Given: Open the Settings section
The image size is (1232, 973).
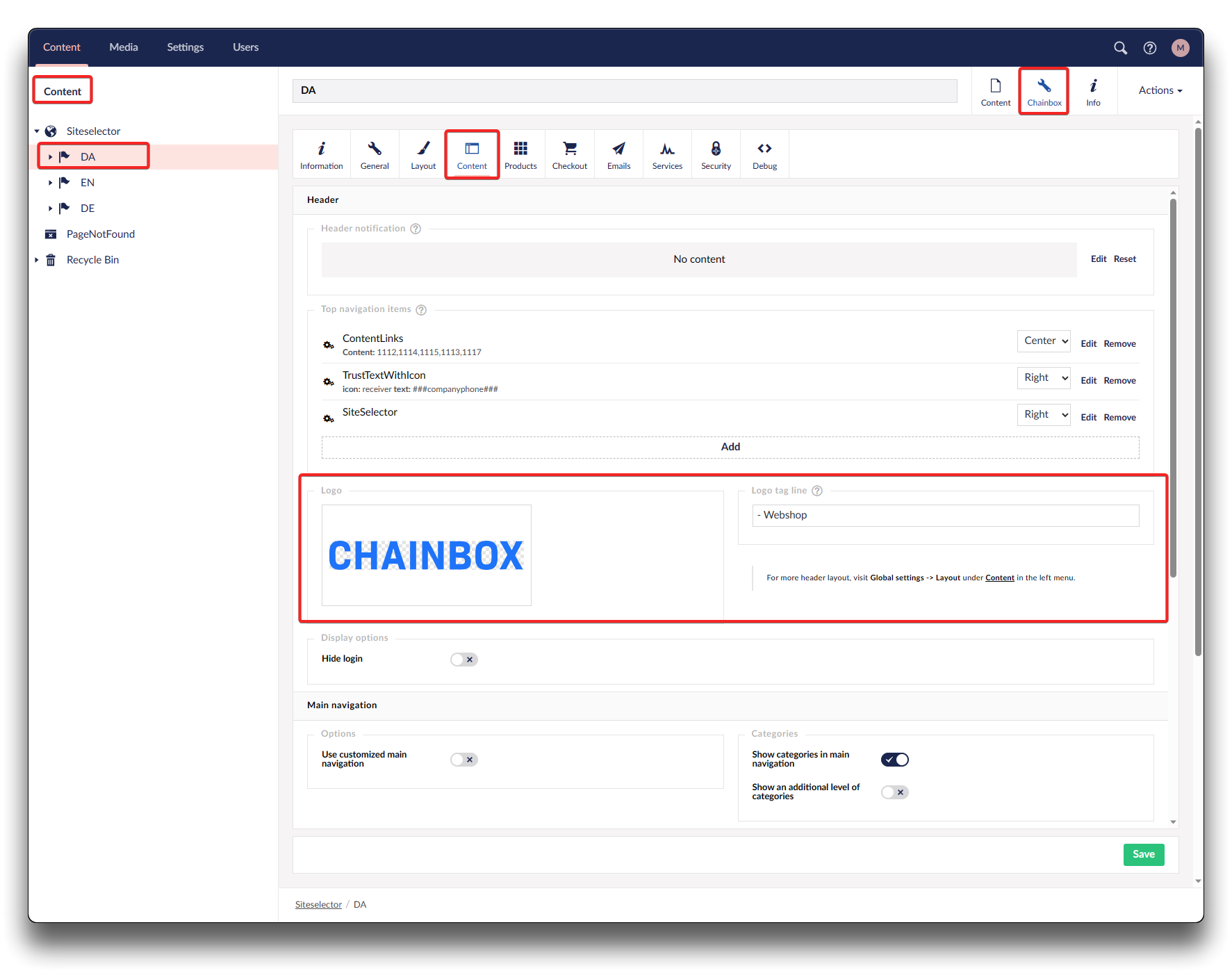Looking at the screenshot, I should pos(185,47).
